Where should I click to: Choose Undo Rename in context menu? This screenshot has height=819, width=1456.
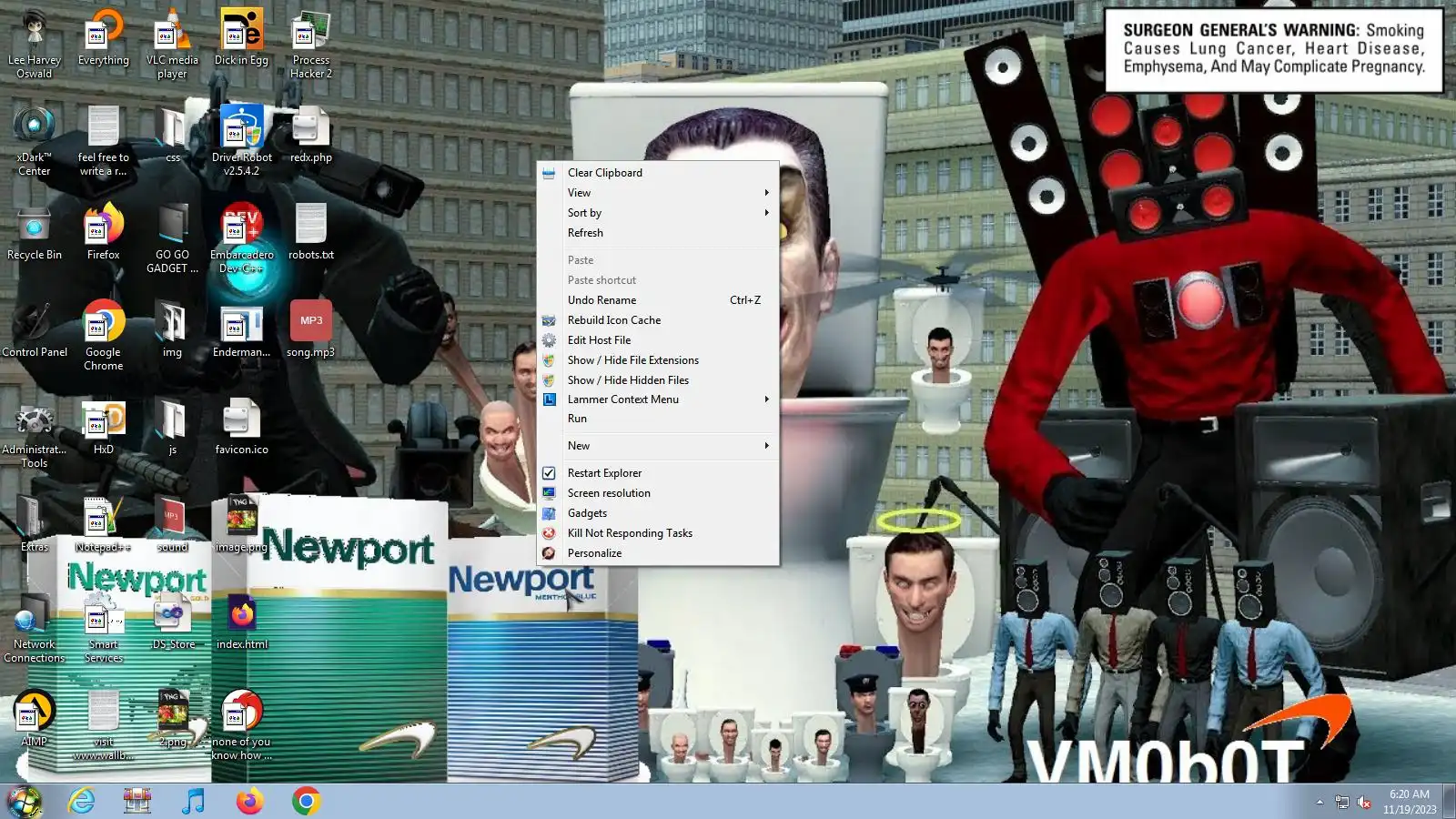tap(658, 300)
